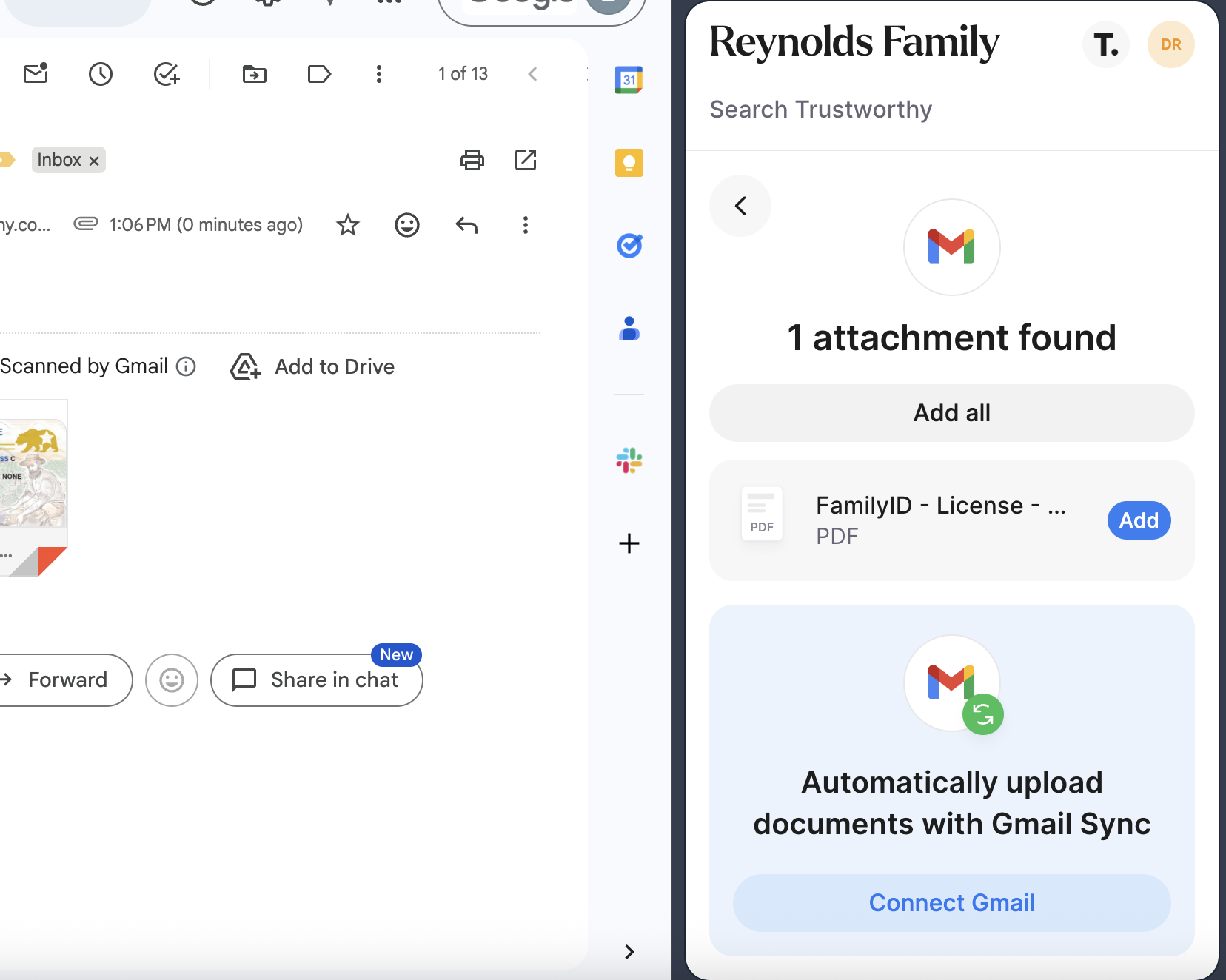Open Google Keep in side panel
The image size is (1226, 980).
pyautogui.click(x=629, y=163)
